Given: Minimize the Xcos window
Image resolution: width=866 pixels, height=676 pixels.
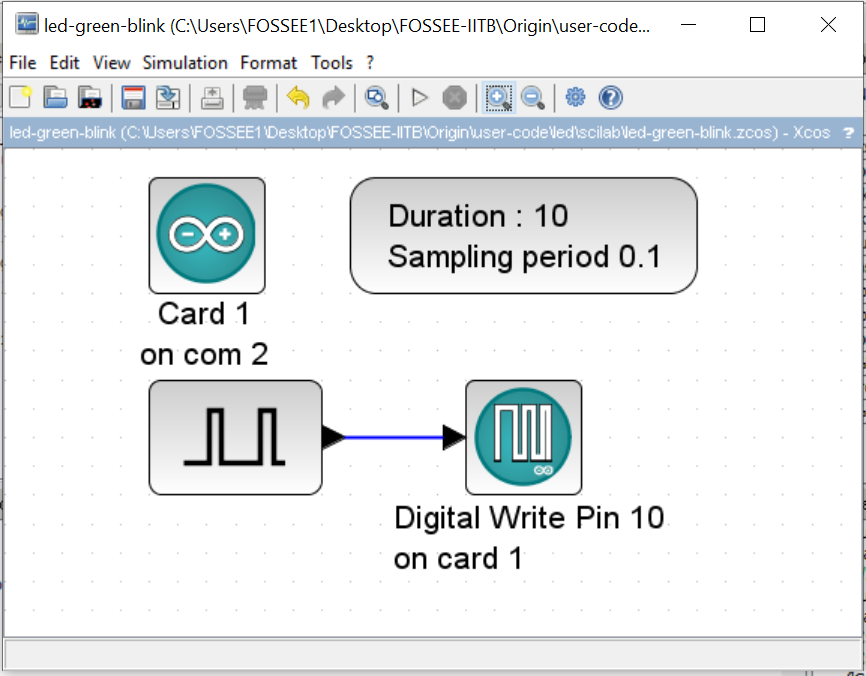Looking at the screenshot, I should coord(688,24).
